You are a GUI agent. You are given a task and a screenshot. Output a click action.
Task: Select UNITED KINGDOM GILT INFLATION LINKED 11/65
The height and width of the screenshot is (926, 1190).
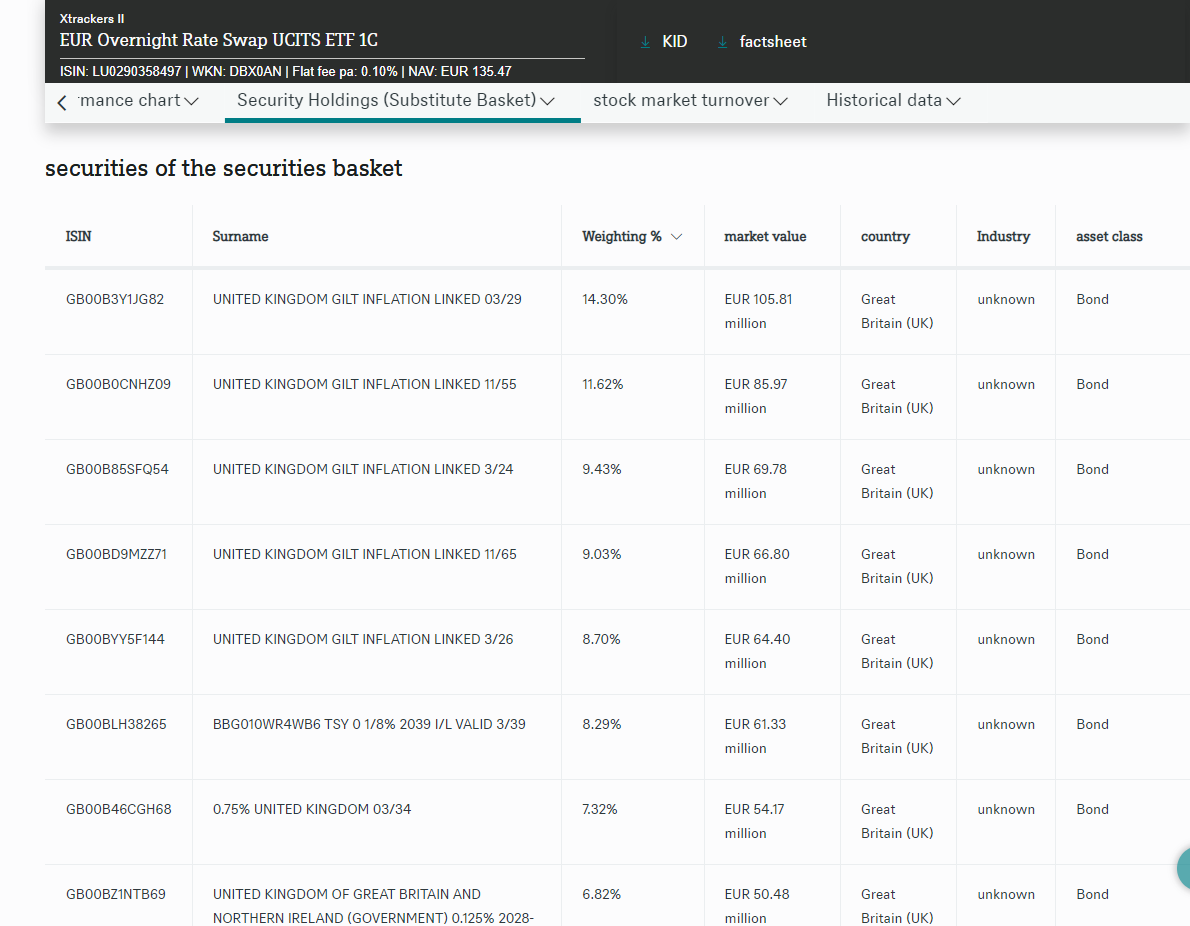point(364,554)
